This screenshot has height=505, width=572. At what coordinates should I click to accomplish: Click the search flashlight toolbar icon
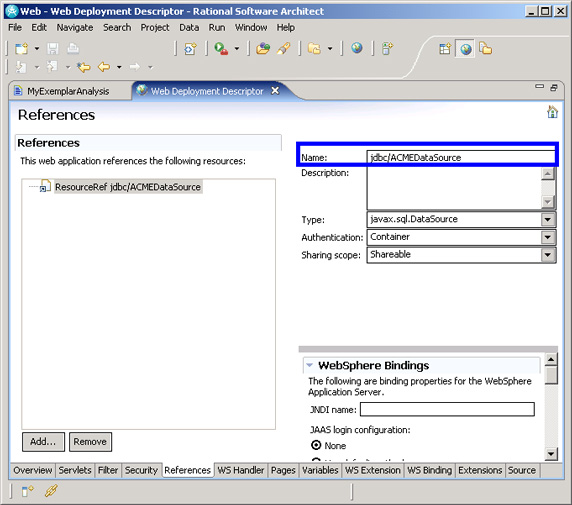[283, 49]
